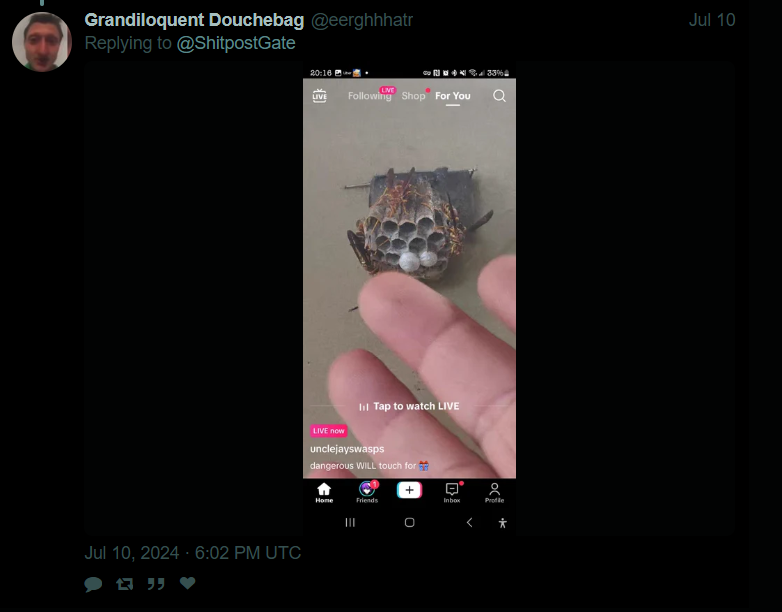782x612 pixels.
Task: Open Grandiloquent Douchebag's profile name
Action: pyautogui.click(x=194, y=20)
